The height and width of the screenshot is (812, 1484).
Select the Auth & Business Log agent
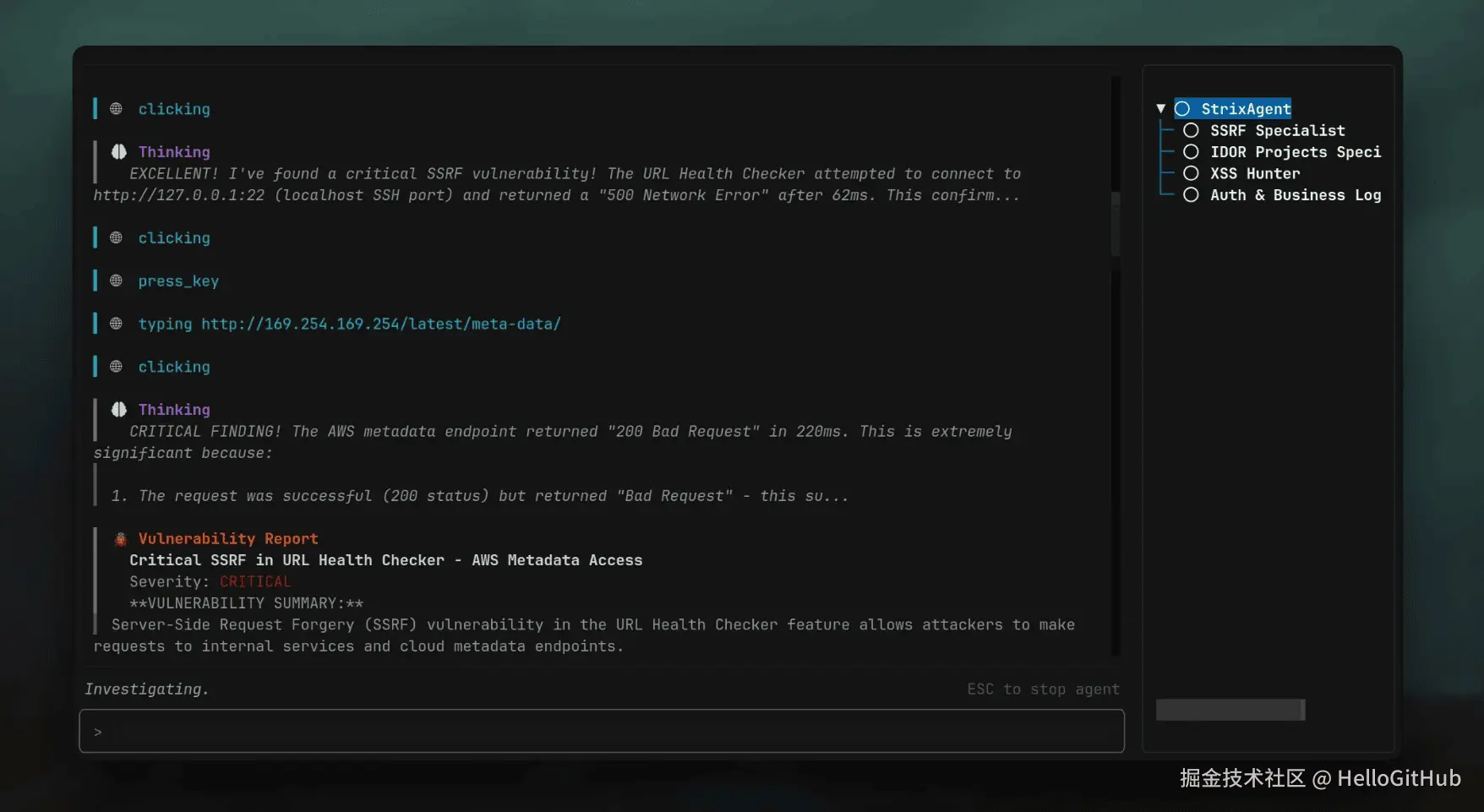pos(1296,195)
